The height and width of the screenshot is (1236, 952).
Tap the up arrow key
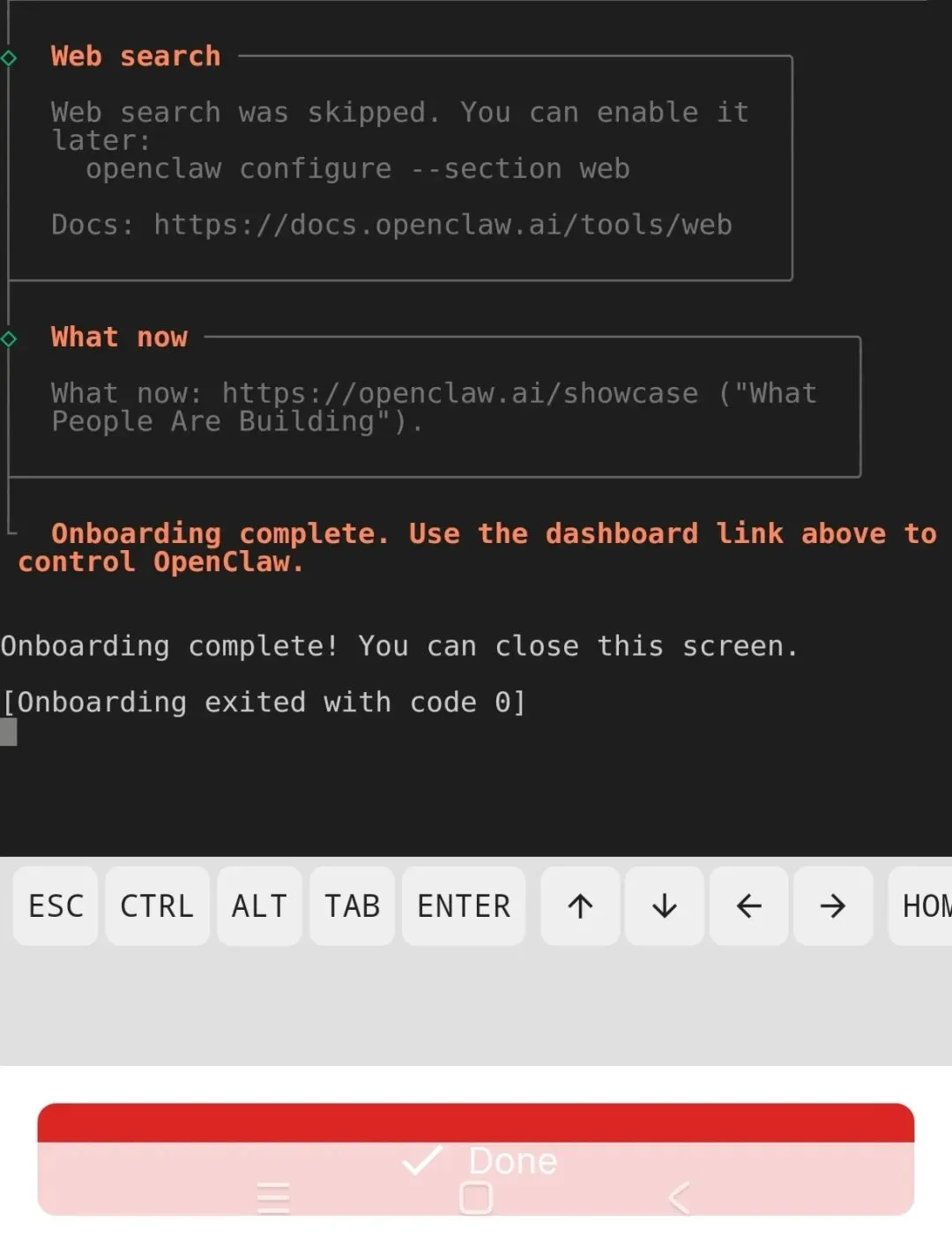(580, 905)
